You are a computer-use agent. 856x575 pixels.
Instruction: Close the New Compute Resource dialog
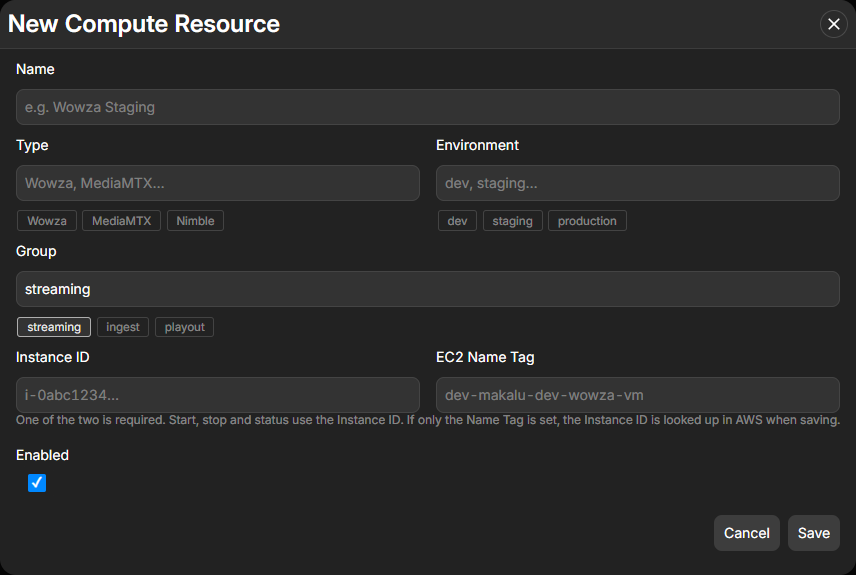coord(833,24)
